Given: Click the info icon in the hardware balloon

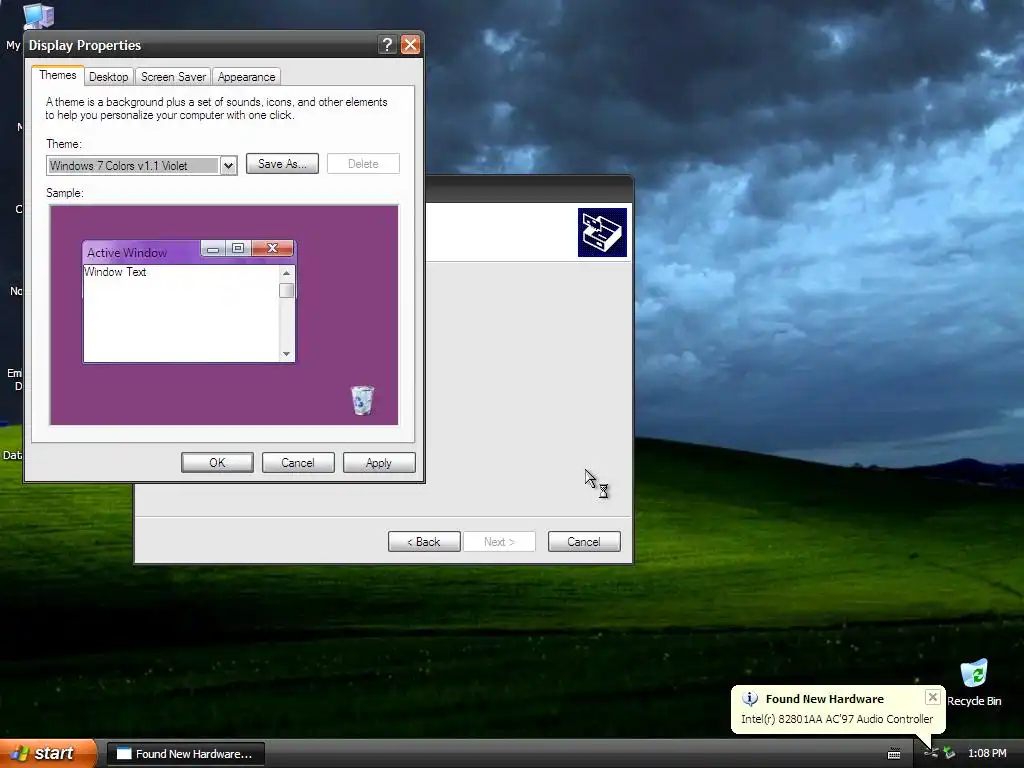Looking at the screenshot, I should (x=750, y=699).
